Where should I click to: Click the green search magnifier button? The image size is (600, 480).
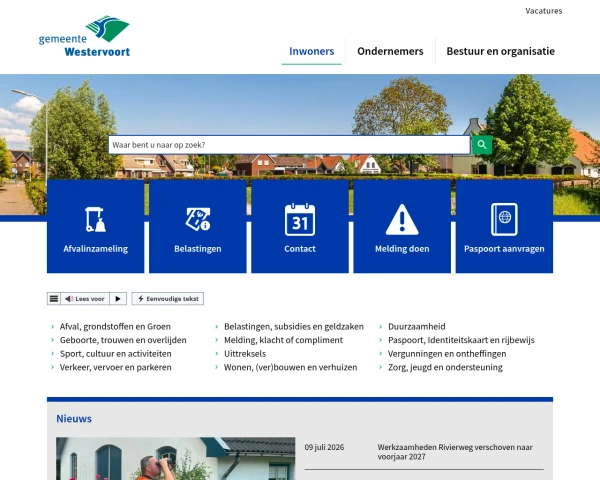(482, 145)
